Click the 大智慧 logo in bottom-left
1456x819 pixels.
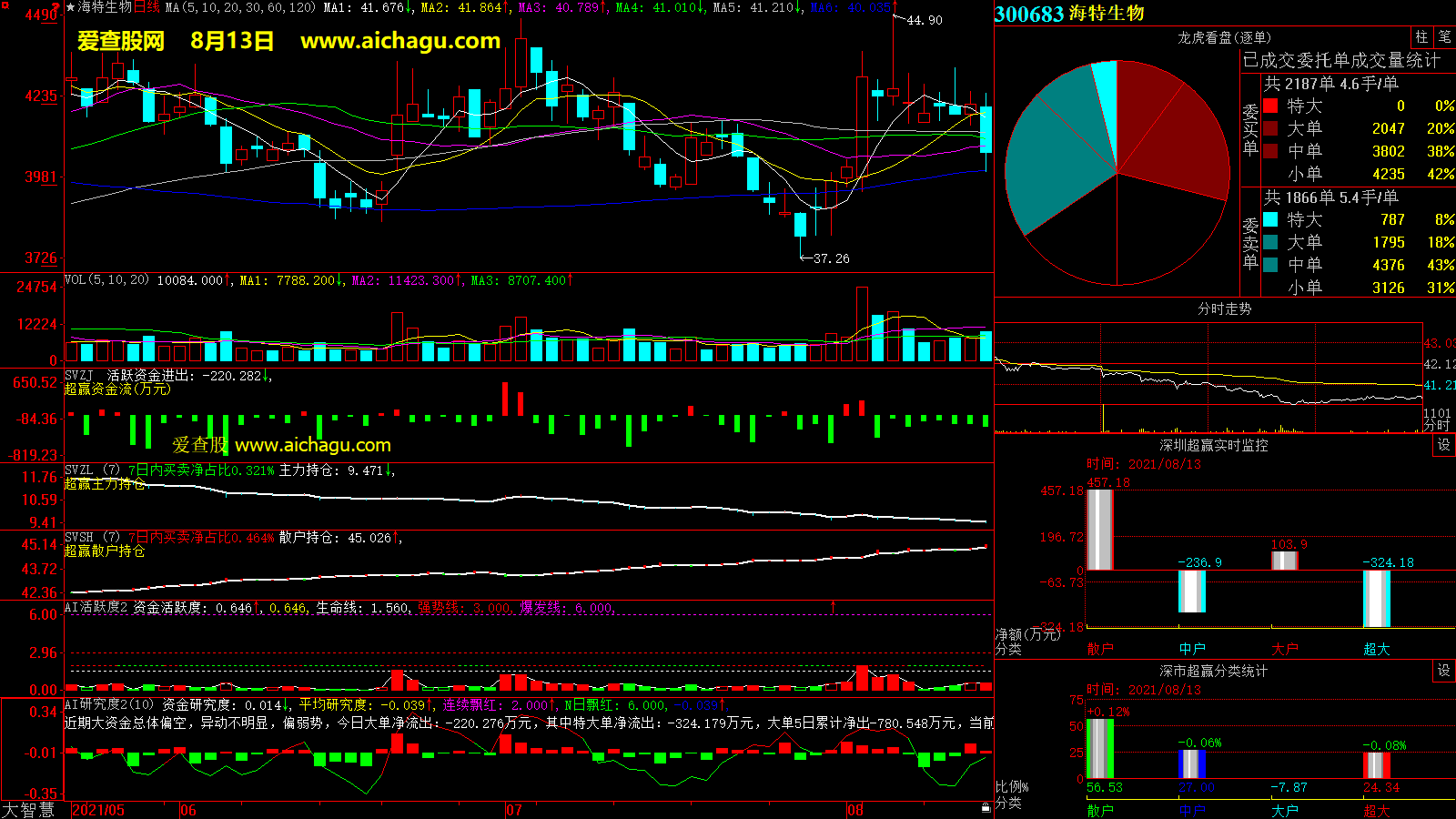(x=28, y=809)
